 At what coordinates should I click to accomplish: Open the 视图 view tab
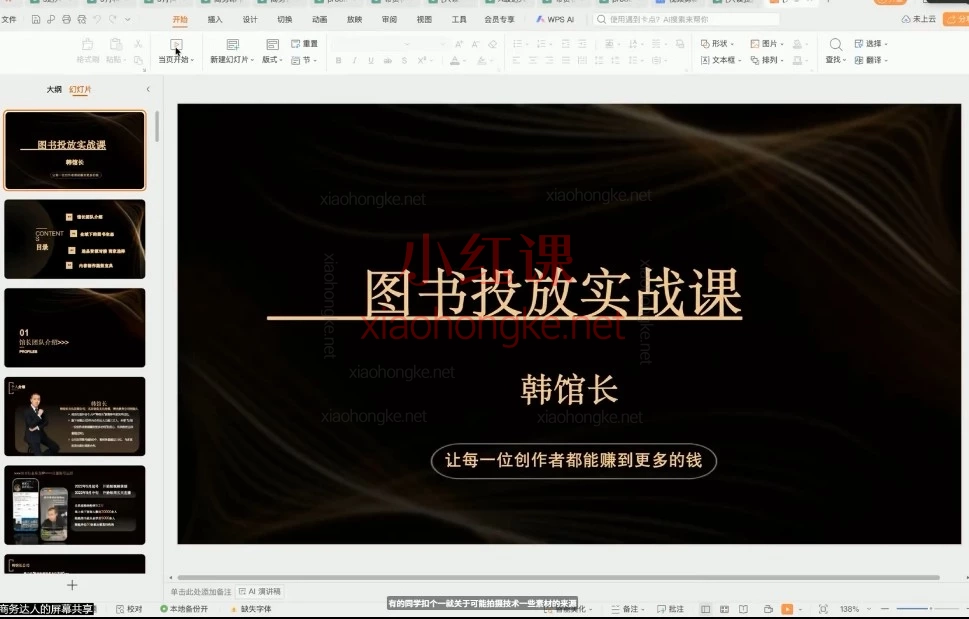coord(424,20)
